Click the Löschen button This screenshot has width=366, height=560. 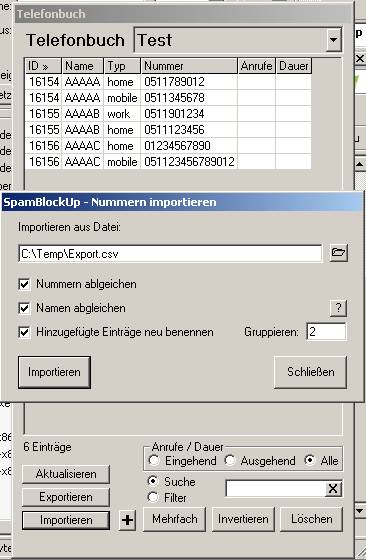coord(311,519)
